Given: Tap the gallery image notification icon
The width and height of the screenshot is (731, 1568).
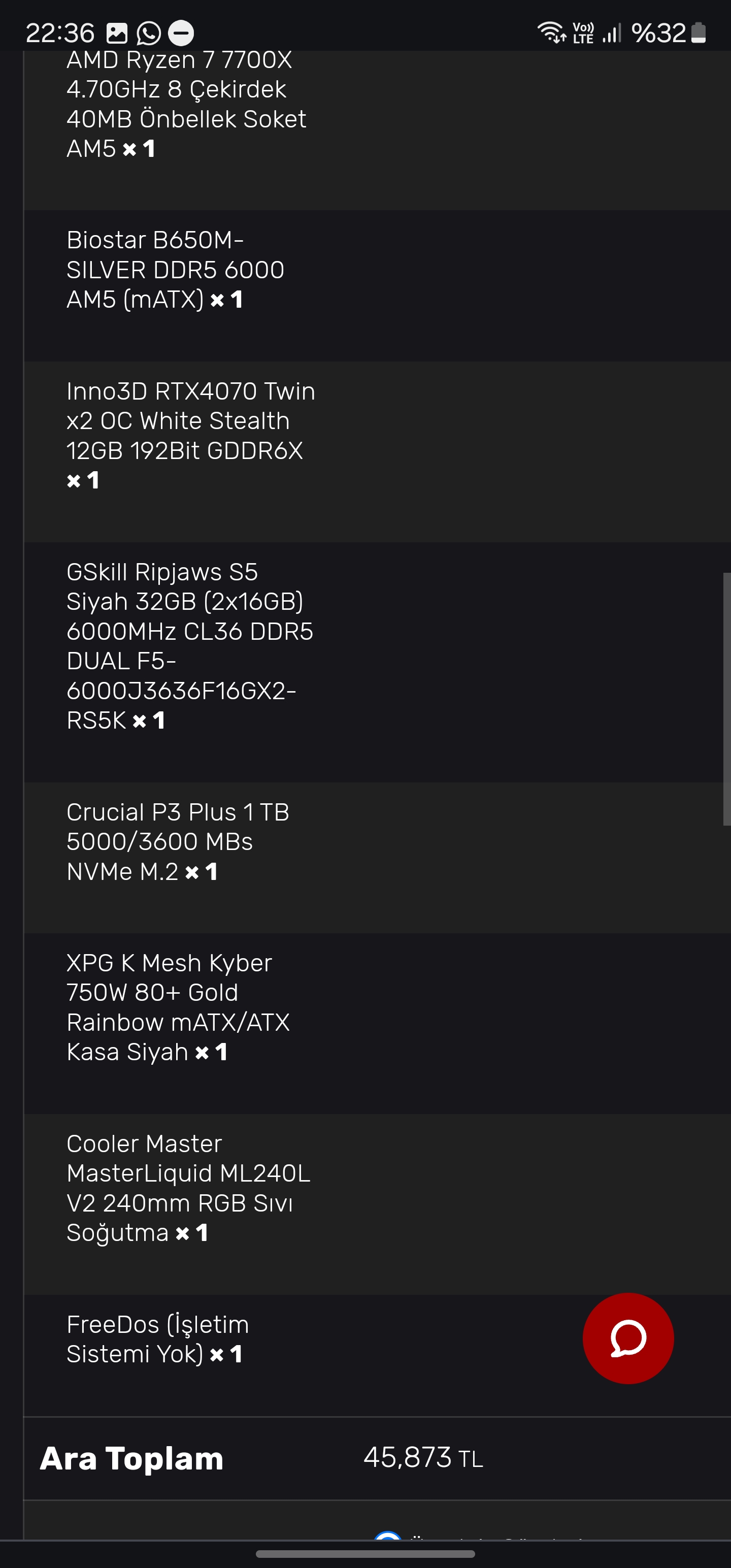Looking at the screenshot, I should 117,34.
